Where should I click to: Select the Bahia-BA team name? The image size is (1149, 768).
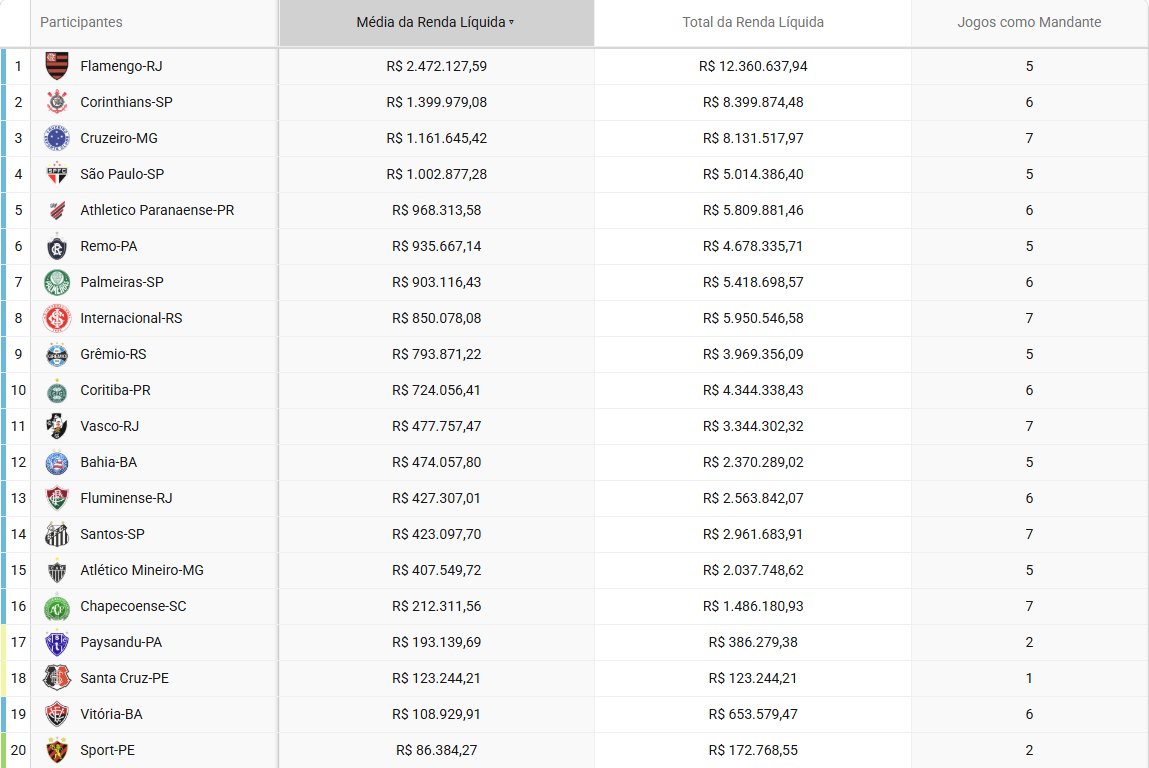coord(108,462)
